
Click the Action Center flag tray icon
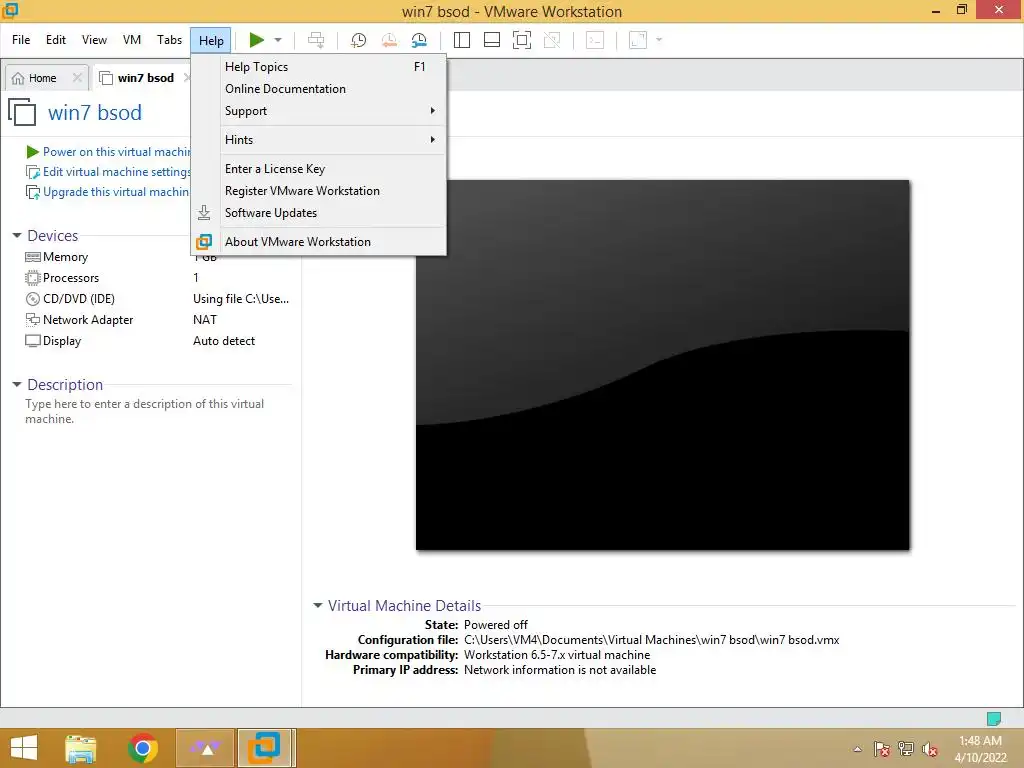point(881,749)
